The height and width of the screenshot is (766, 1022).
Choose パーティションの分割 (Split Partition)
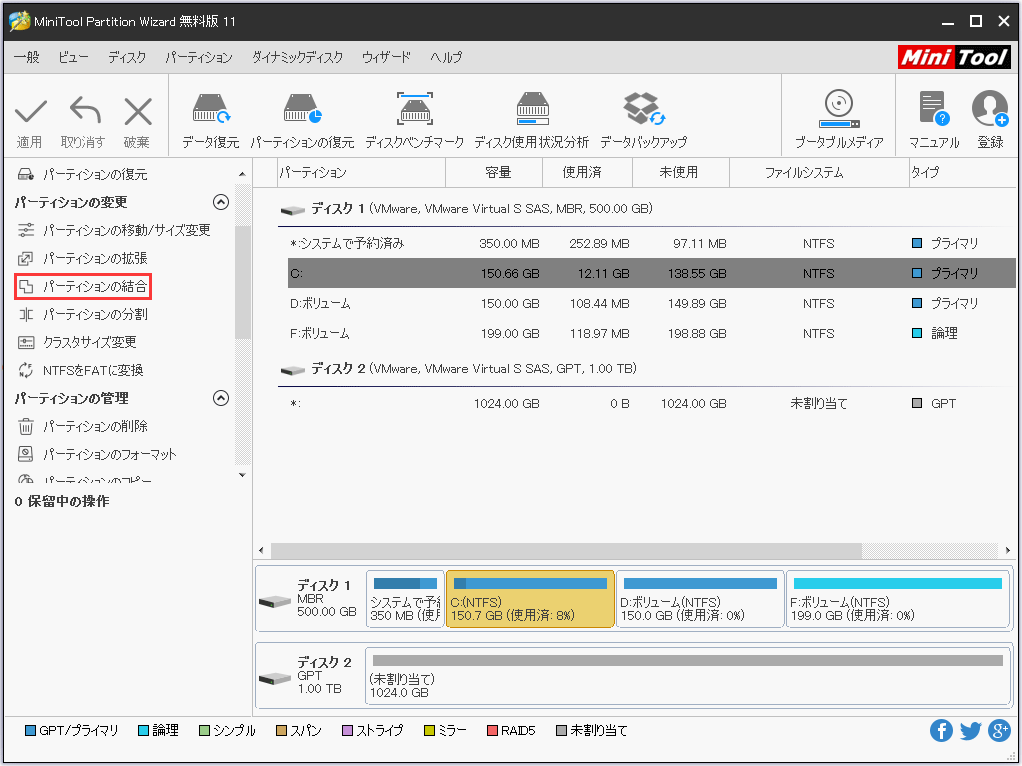83,314
